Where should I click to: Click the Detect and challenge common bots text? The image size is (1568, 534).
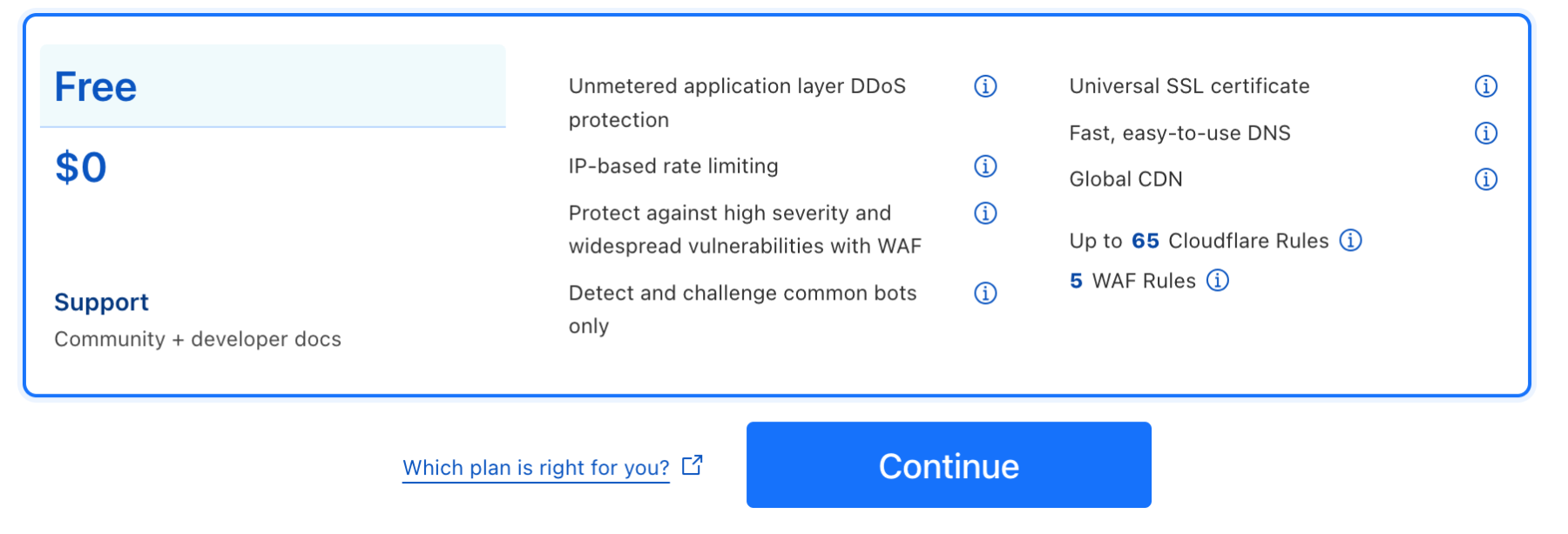[742, 294]
